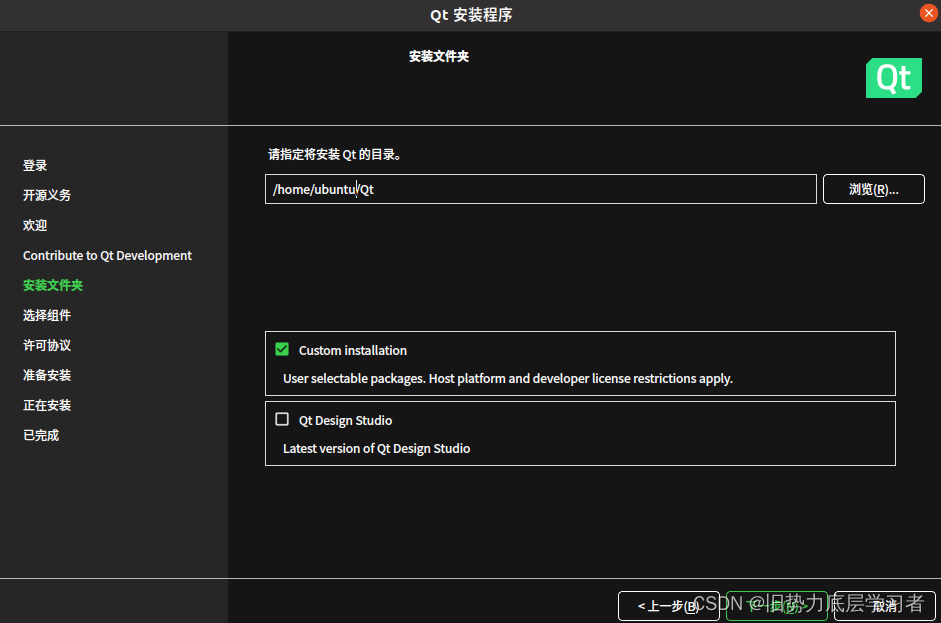
Task: Select the highlighted 安装文件夹 sidebar step
Action: pos(53,286)
